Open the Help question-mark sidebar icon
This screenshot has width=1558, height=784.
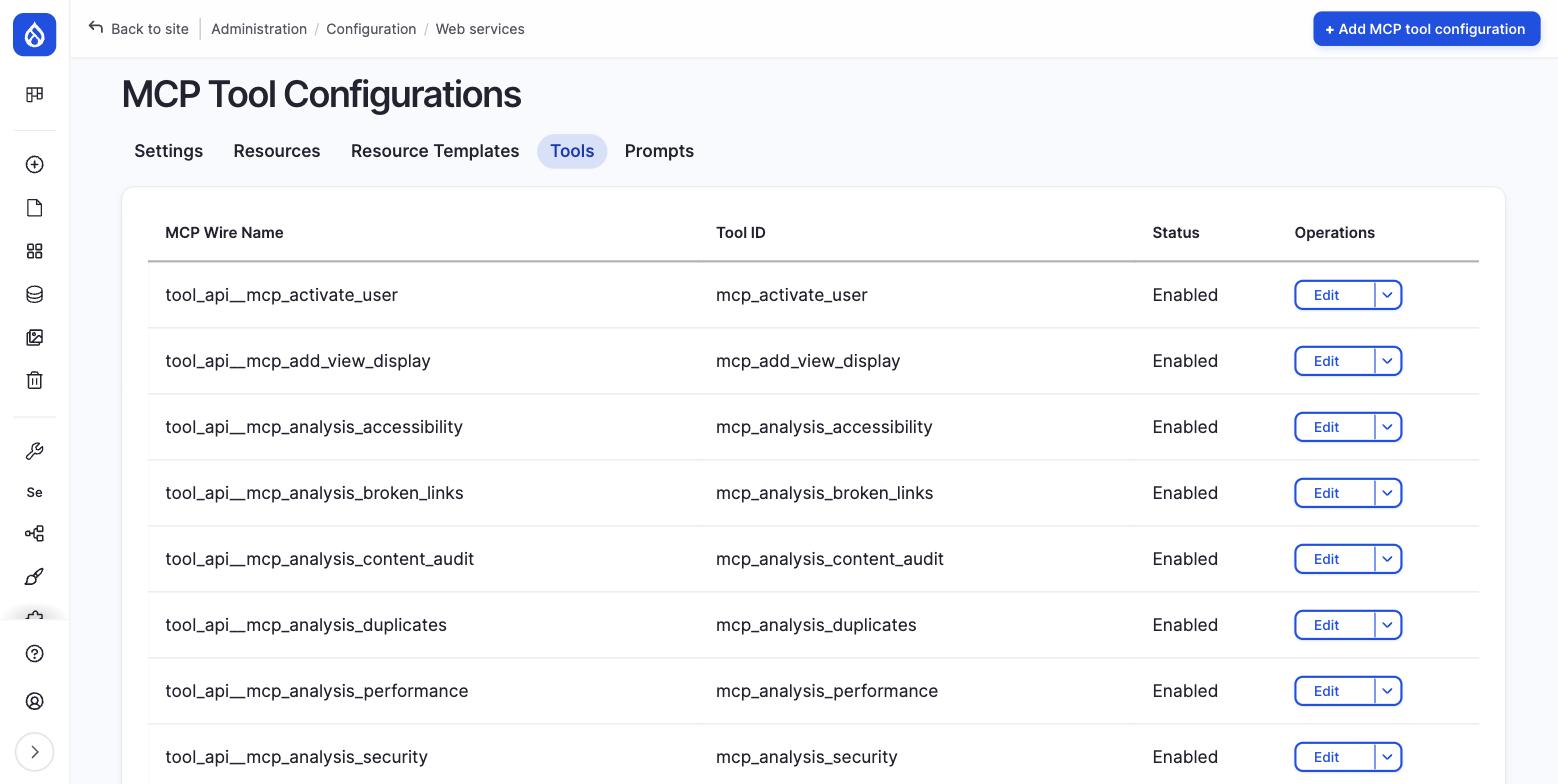pyautogui.click(x=34, y=654)
